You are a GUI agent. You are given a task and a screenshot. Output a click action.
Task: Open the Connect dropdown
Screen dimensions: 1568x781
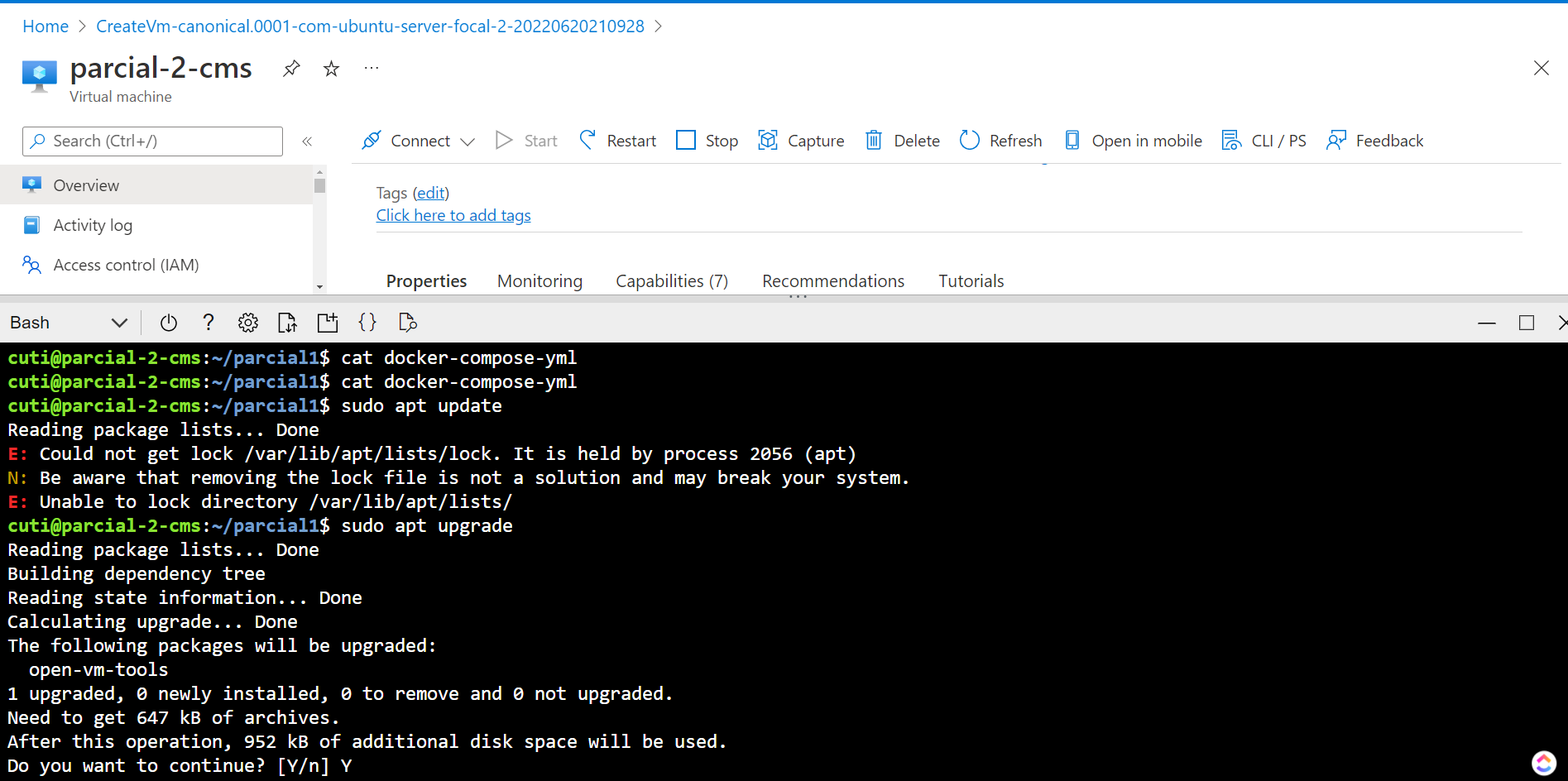coord(418,141)
